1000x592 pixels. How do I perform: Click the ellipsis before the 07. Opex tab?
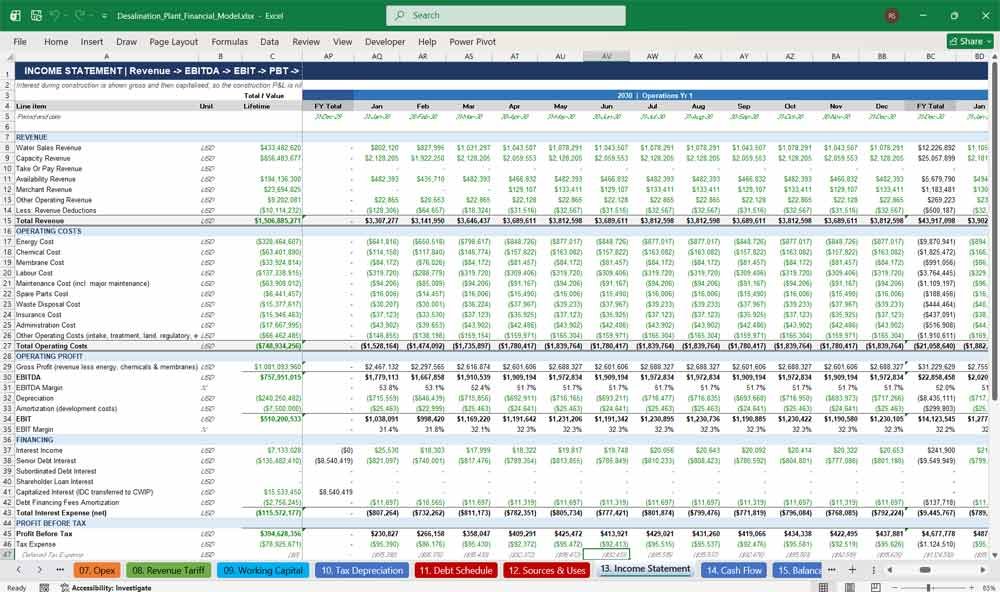[x=60, y=570]
